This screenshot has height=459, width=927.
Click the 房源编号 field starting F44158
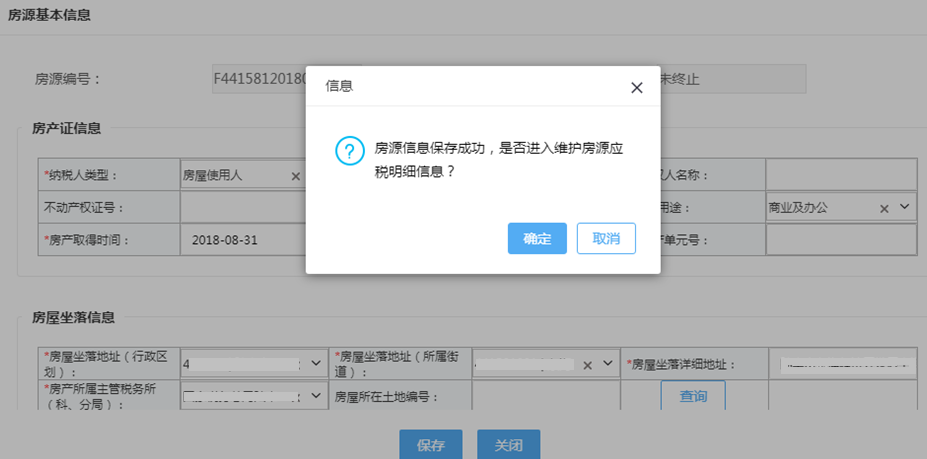coord(260,79)
